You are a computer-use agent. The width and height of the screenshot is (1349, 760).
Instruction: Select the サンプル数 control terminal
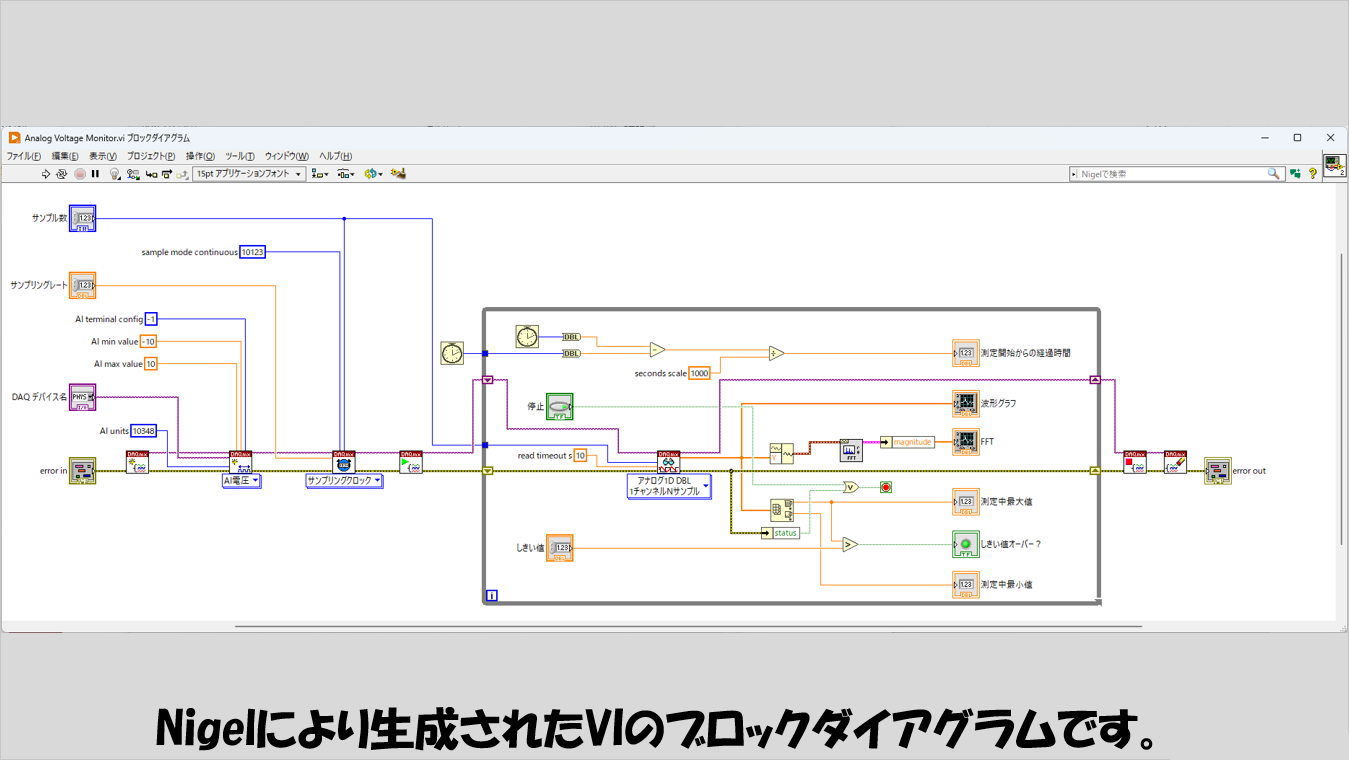pyautogui.click(x=82, y=218)
